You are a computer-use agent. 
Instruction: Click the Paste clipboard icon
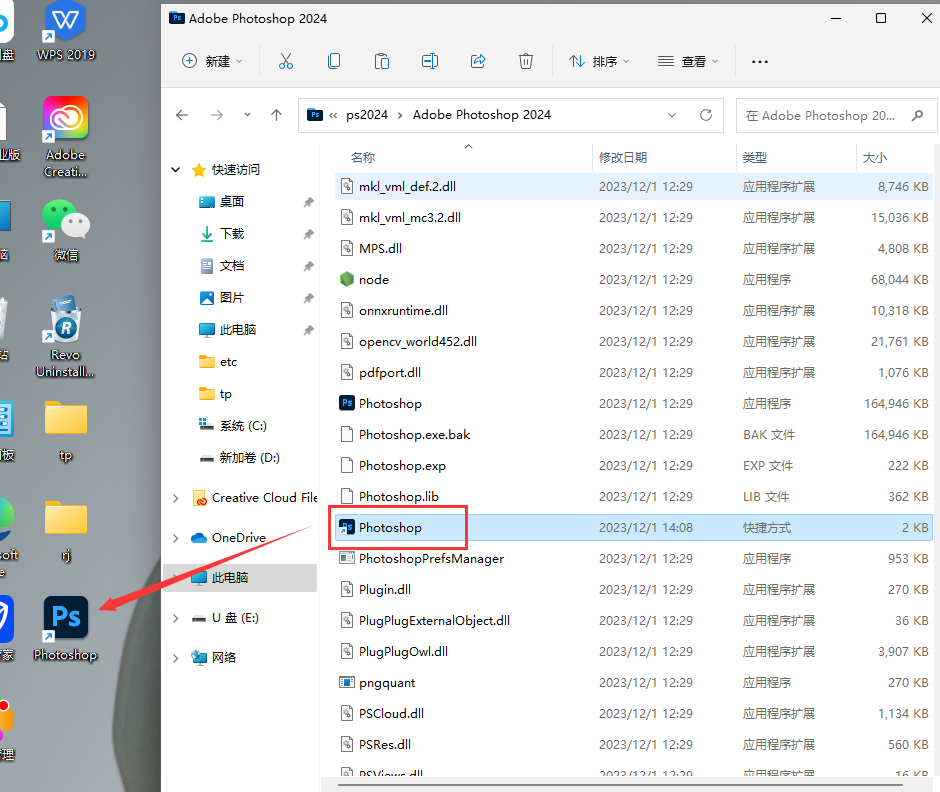(382, 62)
